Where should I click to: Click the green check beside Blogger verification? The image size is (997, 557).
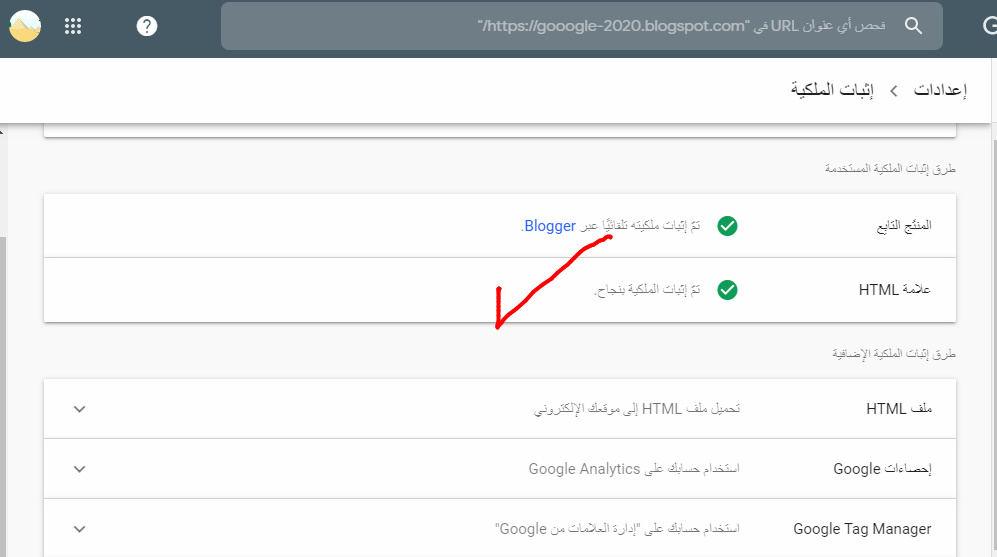click(727, 226)
